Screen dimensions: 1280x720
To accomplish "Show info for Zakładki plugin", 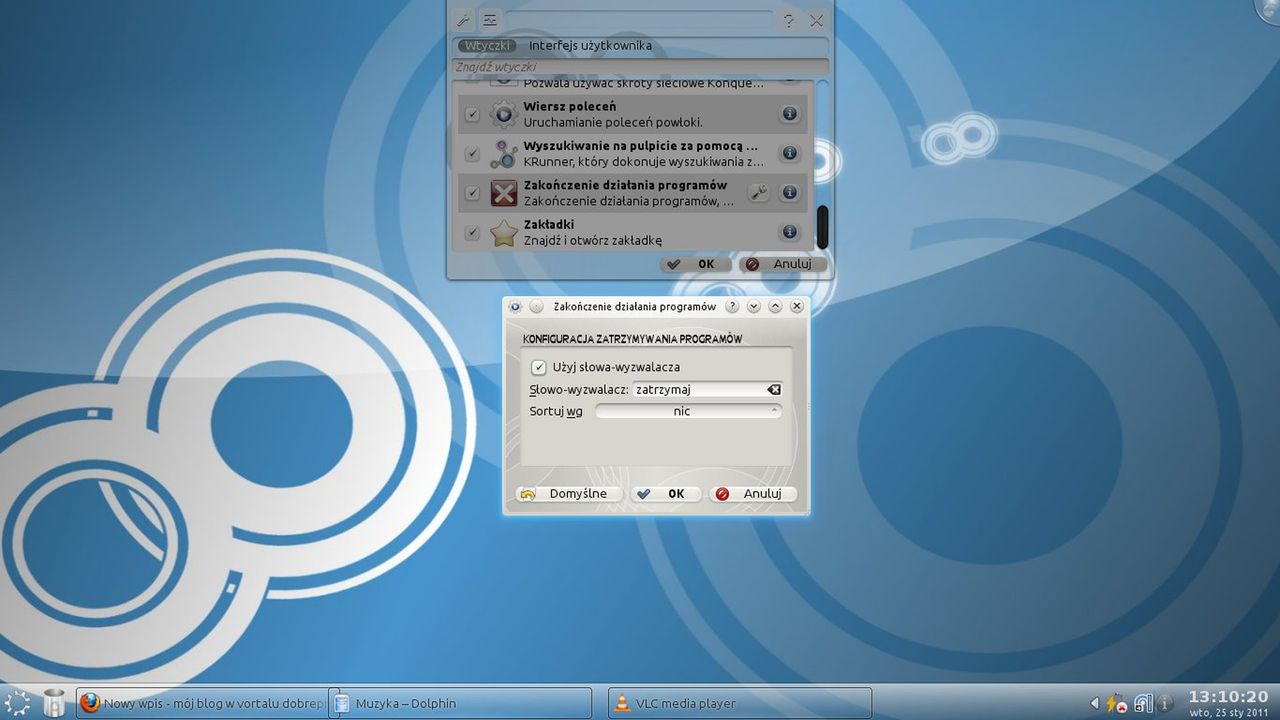I will click(x=789, y=231).
